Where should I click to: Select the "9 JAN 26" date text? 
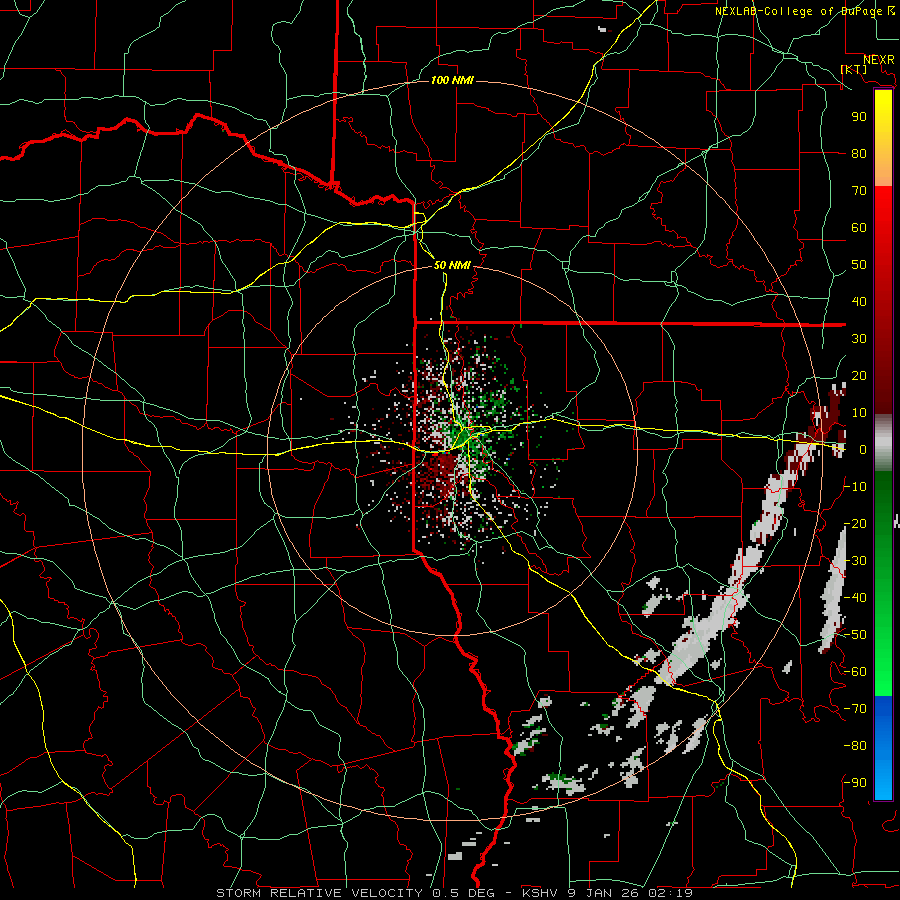coord(605,893)
